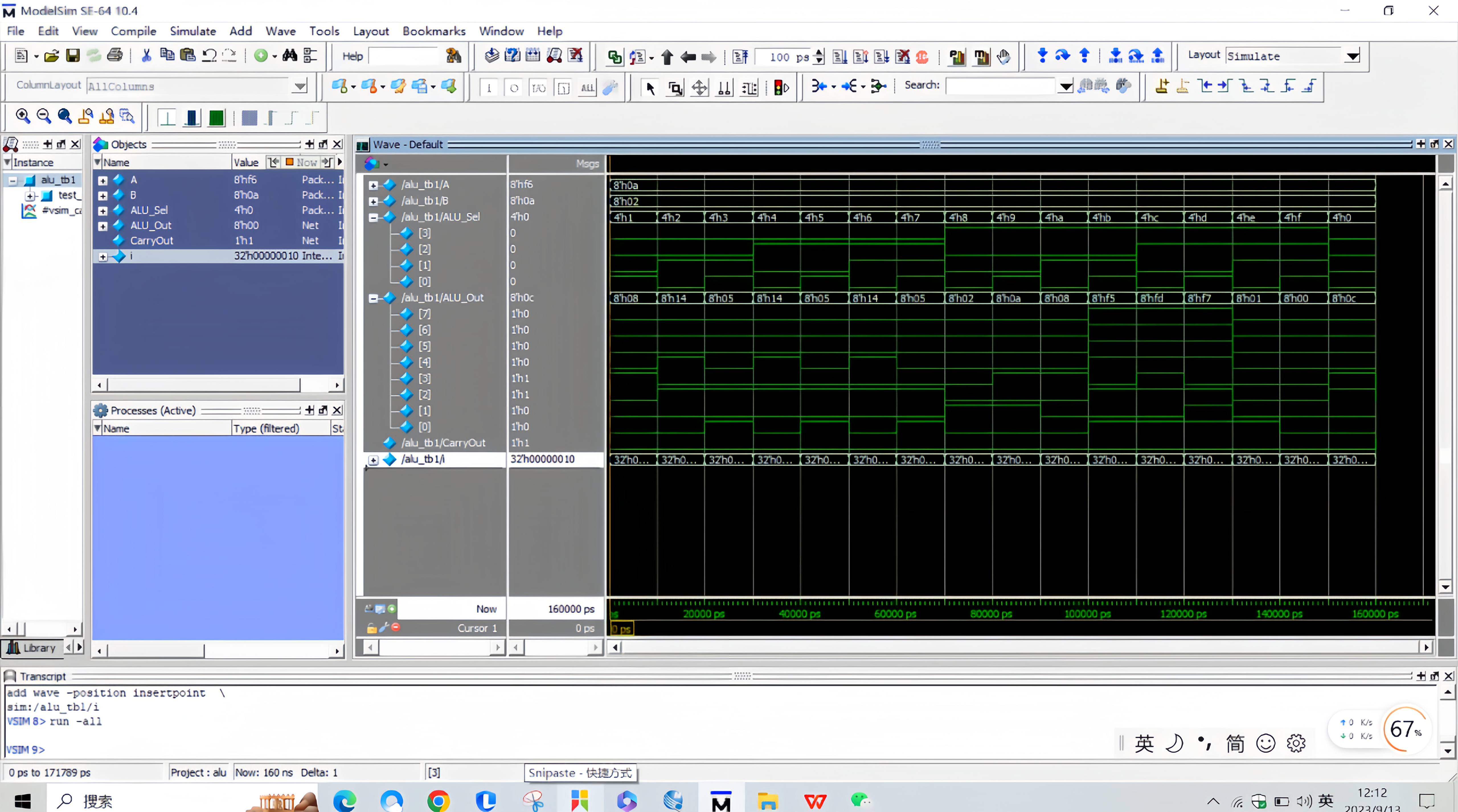Select the arrow Select Mode tool
This screenshot has width=1458, height=812.
point(650,88)
